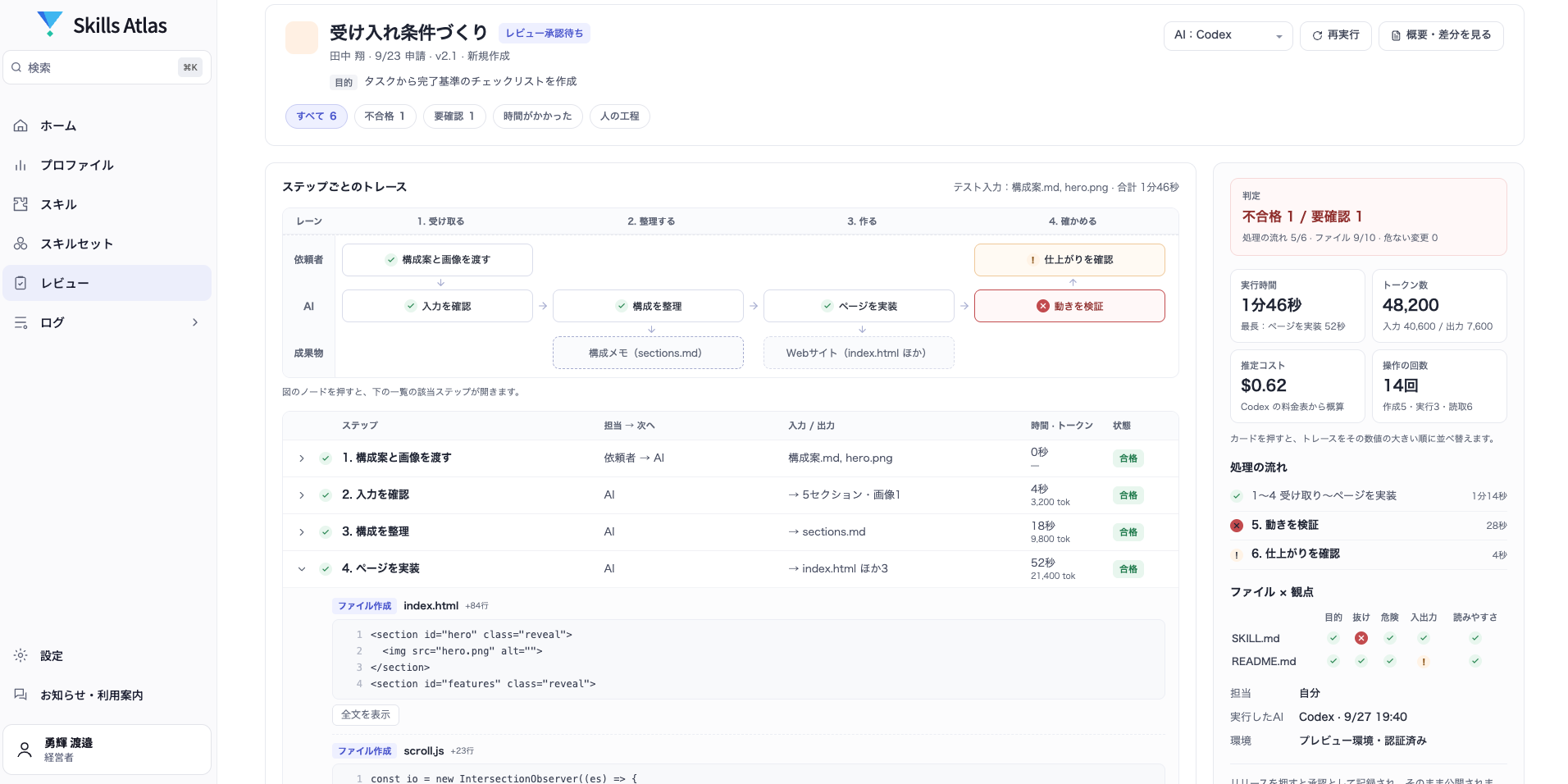Click the 概要・差分を見る button

1441,35
